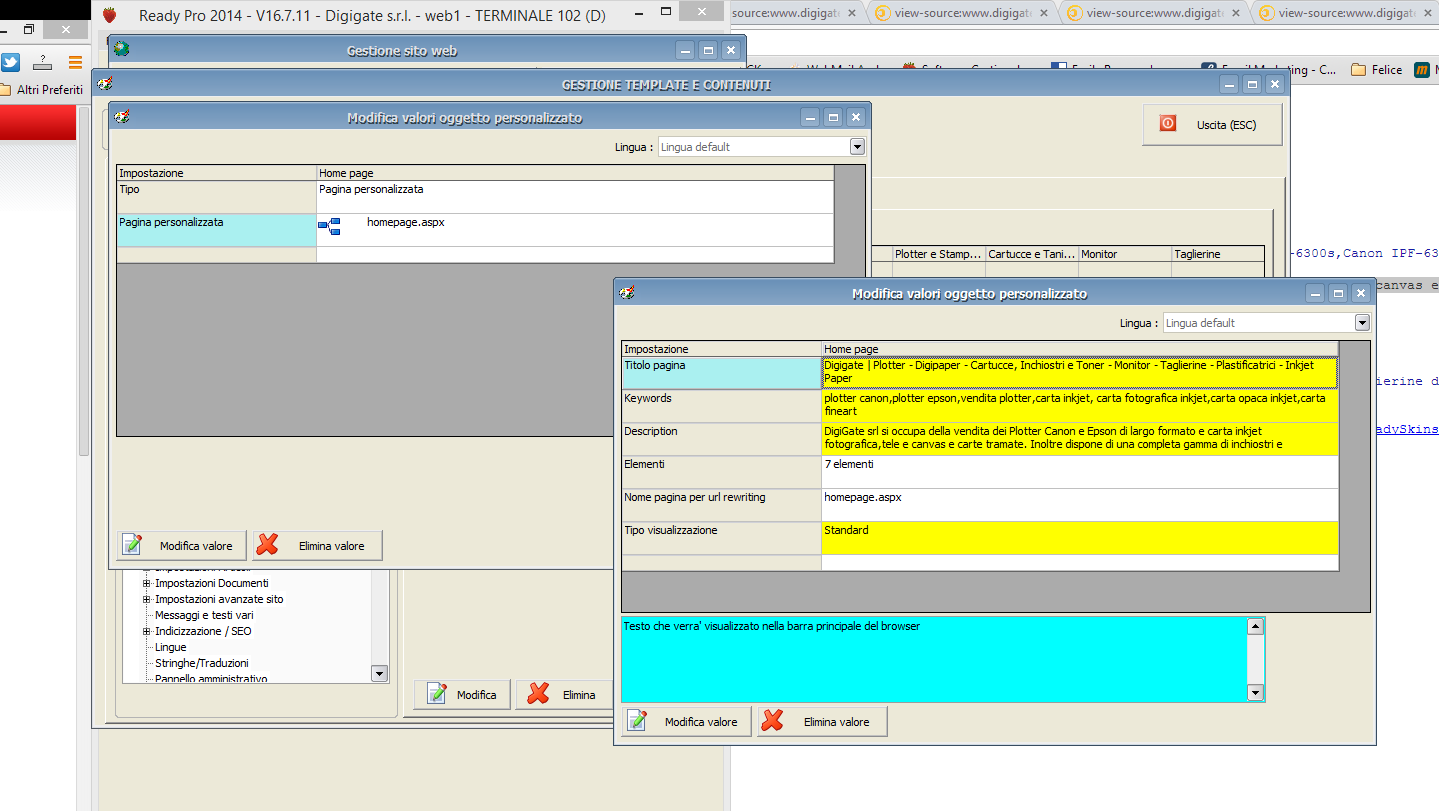This screenshot has width=1439, height=811.
Task: Click the plotter canon keywords value cell
Action: click(1080, 406)
